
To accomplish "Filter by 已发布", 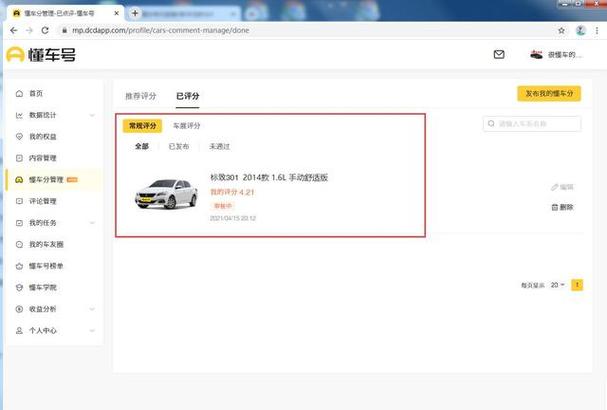I will click(179, 146).
